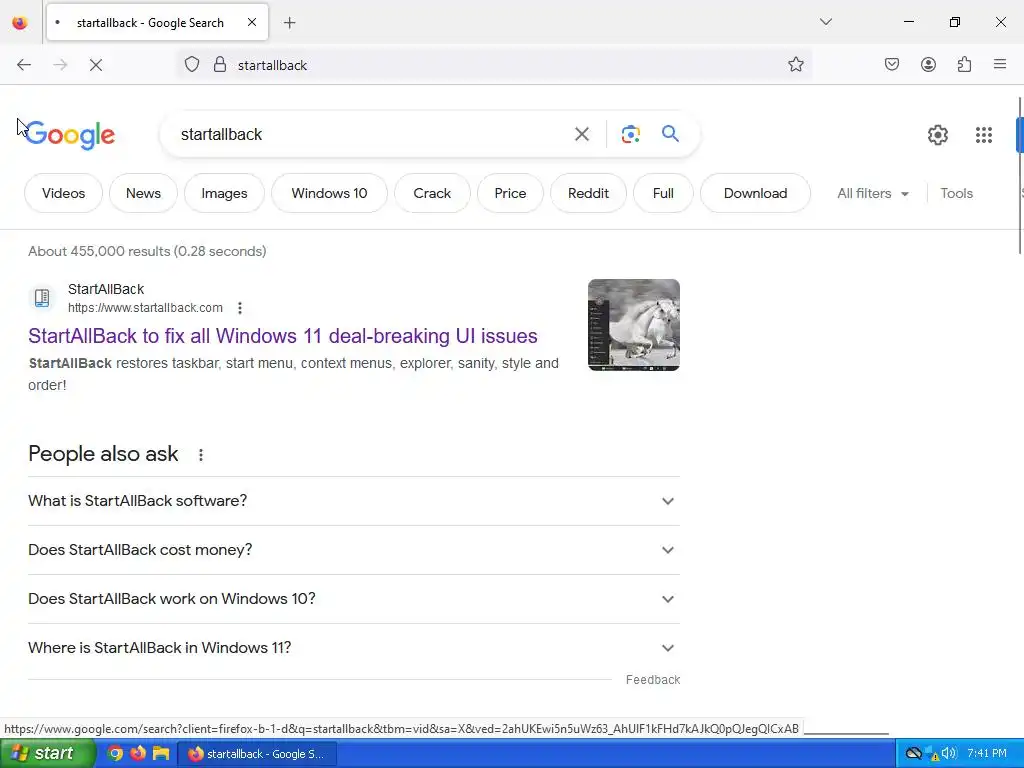Launch Firefox from quick launch
Screen dimensions: 1024x768
point(138,754)
